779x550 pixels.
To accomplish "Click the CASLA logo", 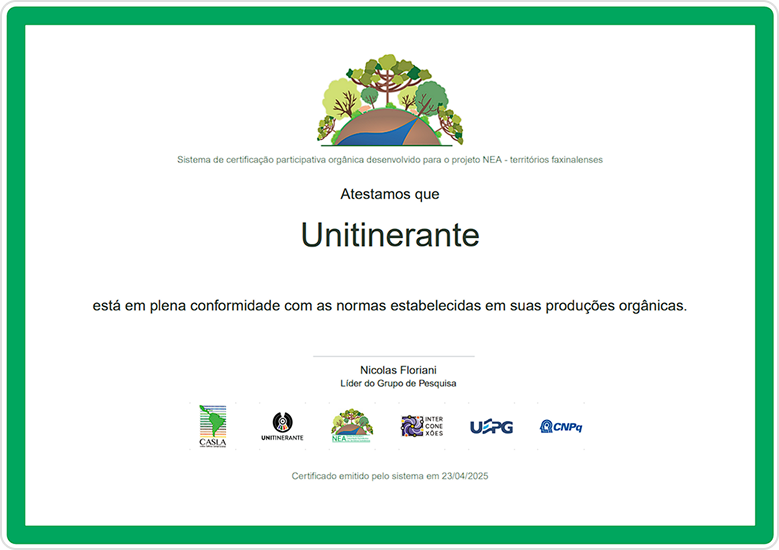I will click(x=213, y=426).
